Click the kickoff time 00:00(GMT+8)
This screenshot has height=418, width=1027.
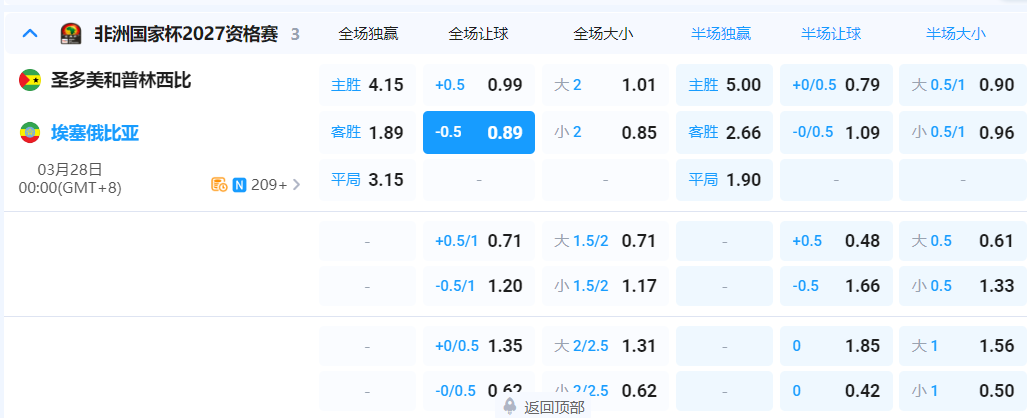pos(70,187)
